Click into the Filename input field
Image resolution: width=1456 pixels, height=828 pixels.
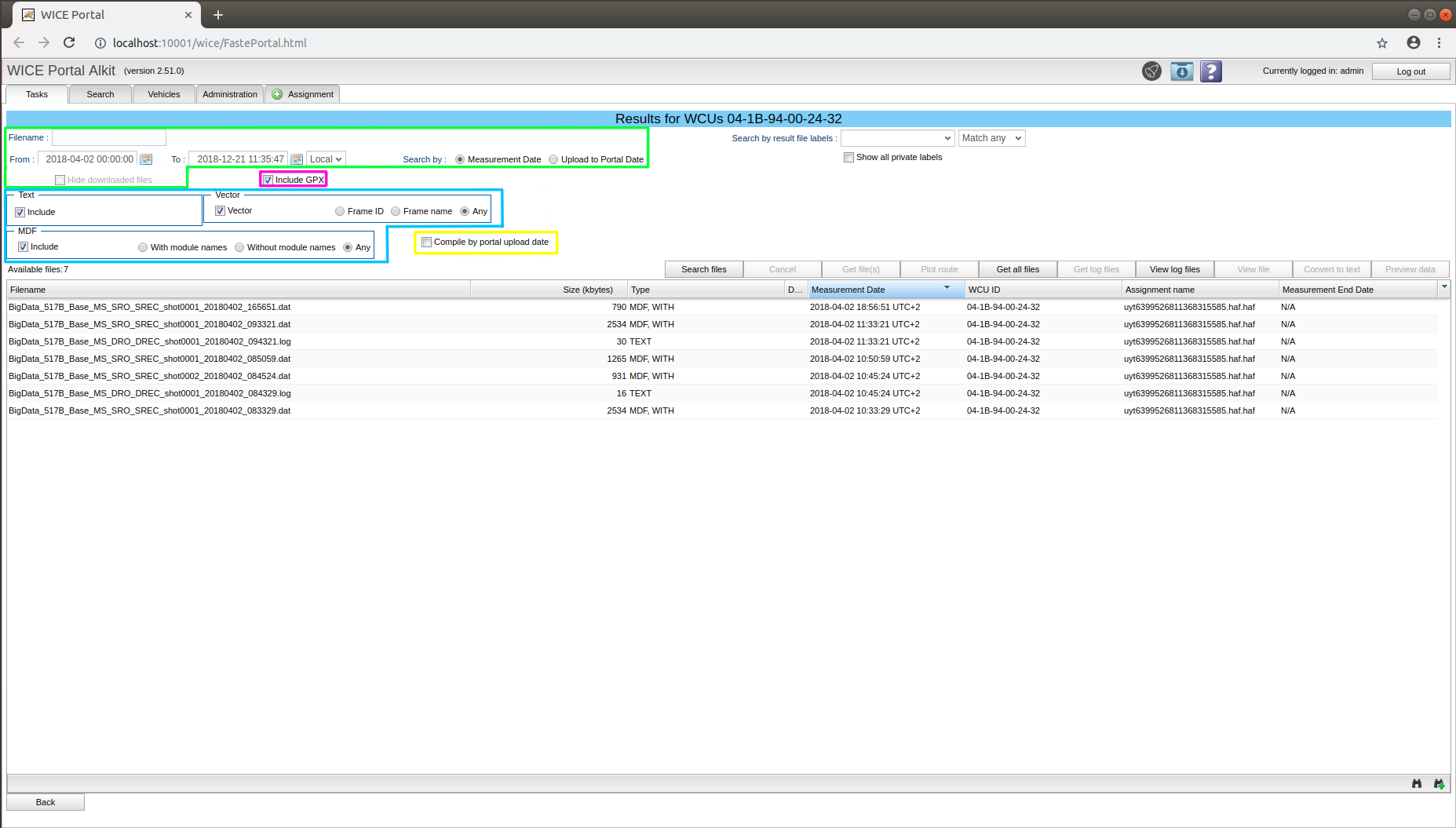coord(109,138)
